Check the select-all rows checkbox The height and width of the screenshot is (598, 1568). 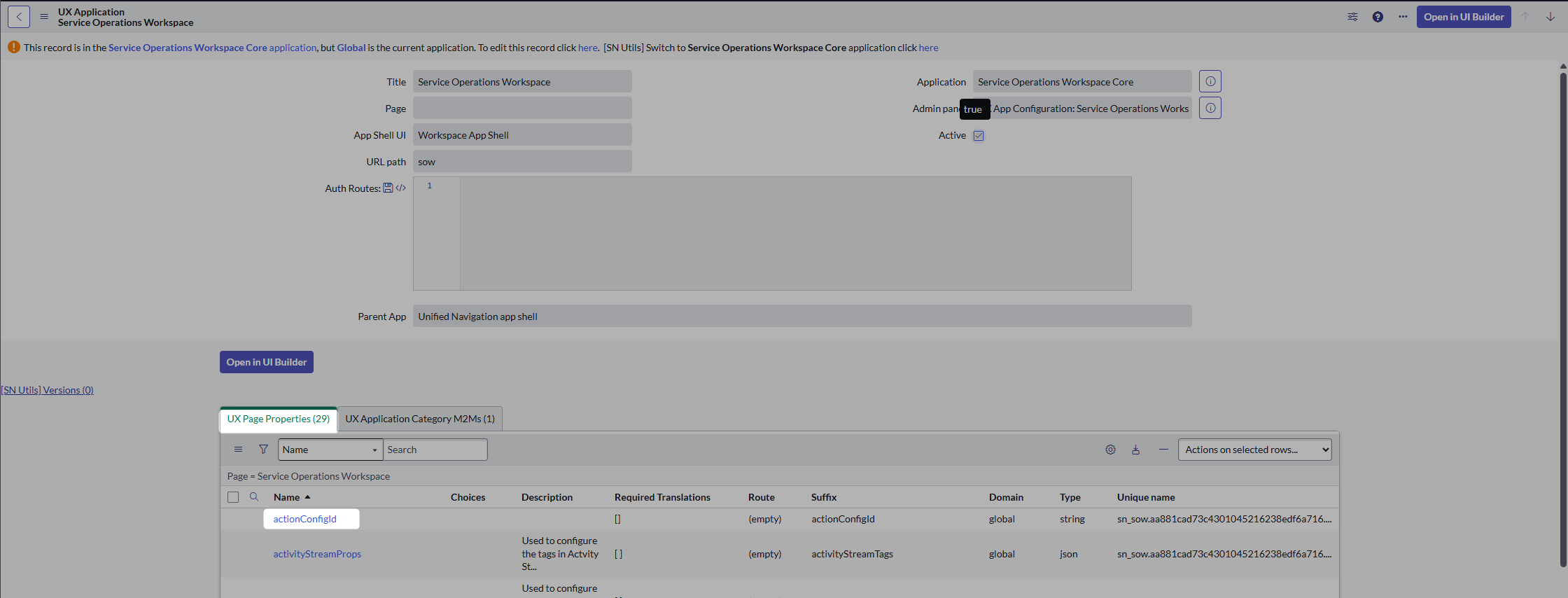233,497
